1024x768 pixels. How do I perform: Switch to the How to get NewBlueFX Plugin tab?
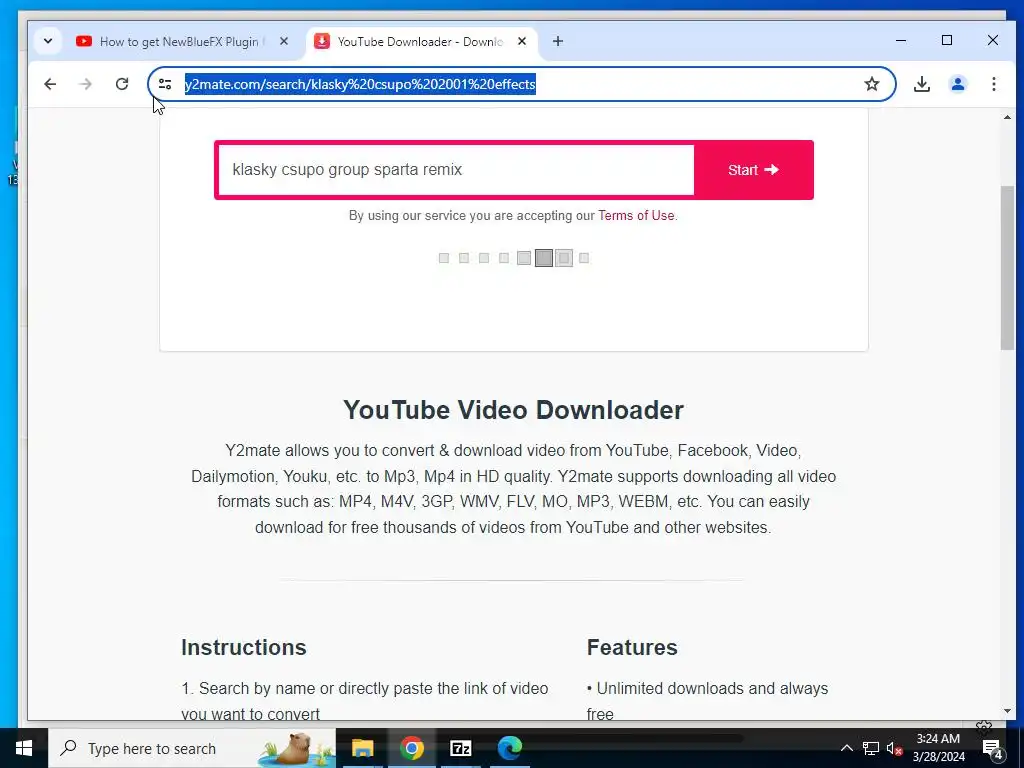point(182,42)
